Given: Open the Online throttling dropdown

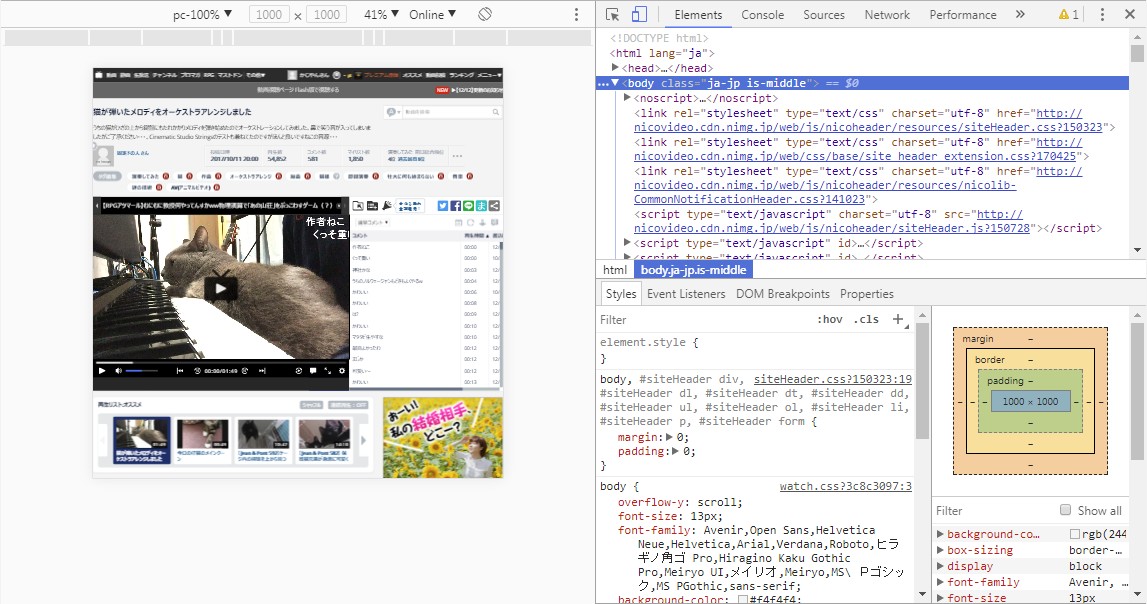Looking at the screenshot, I should (432, 15).
